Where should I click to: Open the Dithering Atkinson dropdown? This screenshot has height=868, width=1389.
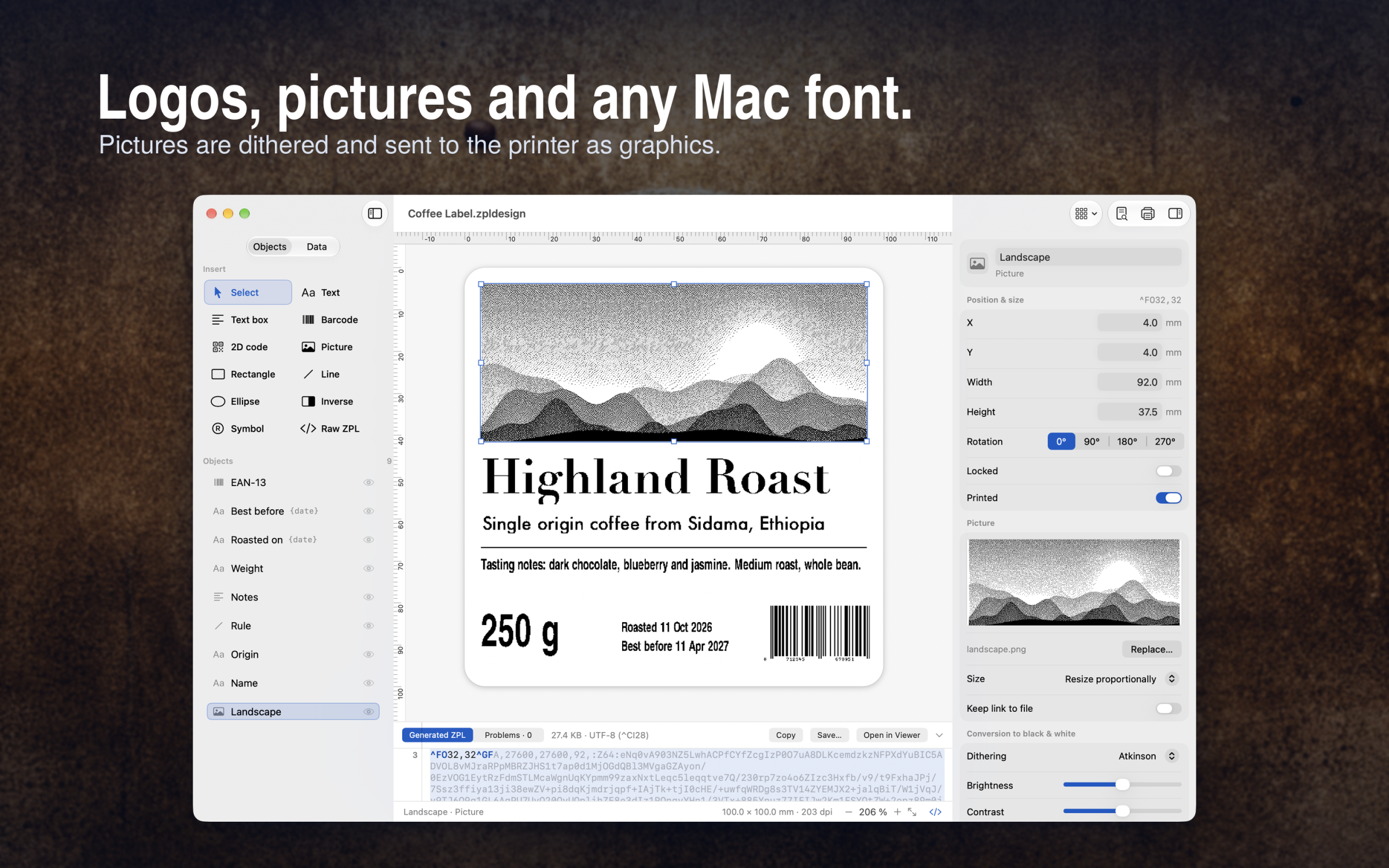(x=1148, y=756)
